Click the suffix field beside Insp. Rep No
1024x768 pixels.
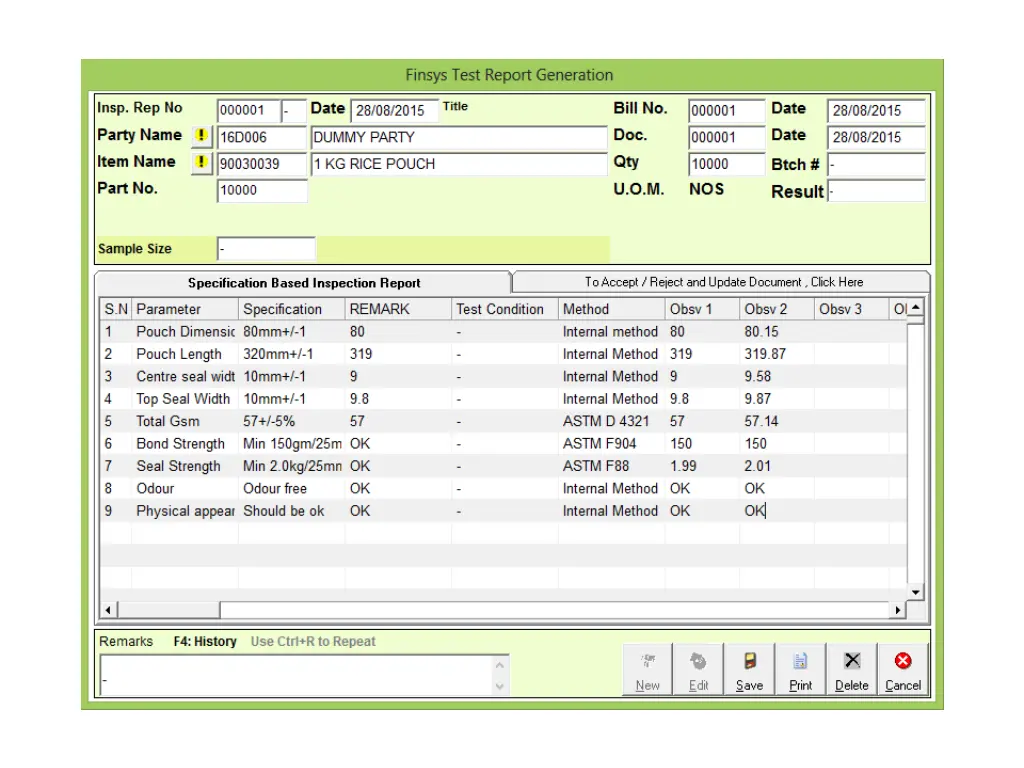pyautogui.click(x=294, y=110)
